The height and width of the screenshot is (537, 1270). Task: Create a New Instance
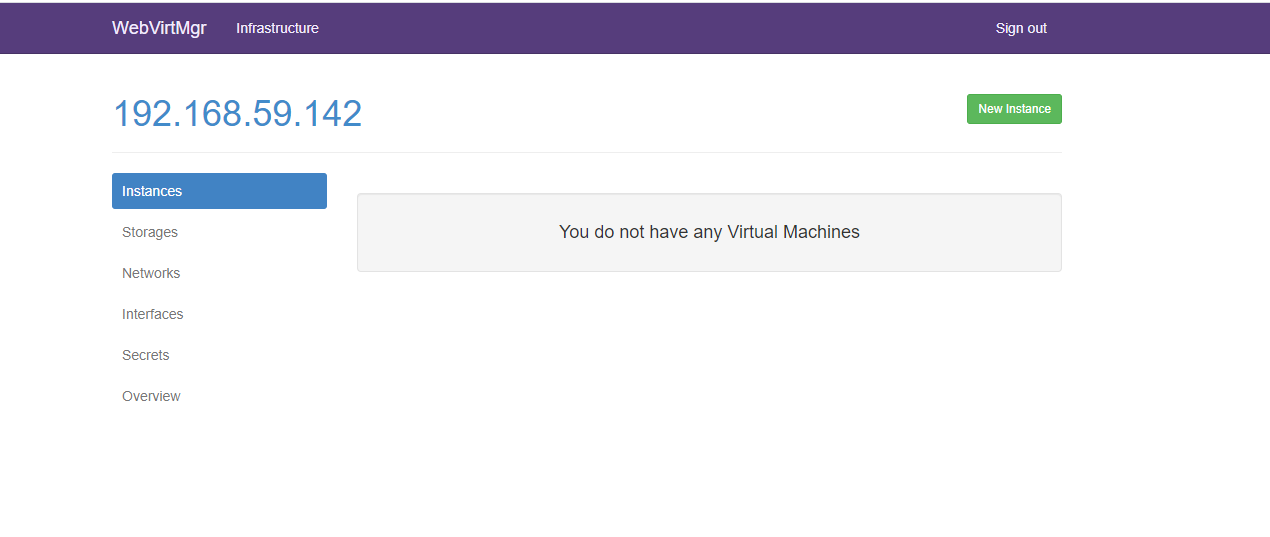[x=1014, y=109]
